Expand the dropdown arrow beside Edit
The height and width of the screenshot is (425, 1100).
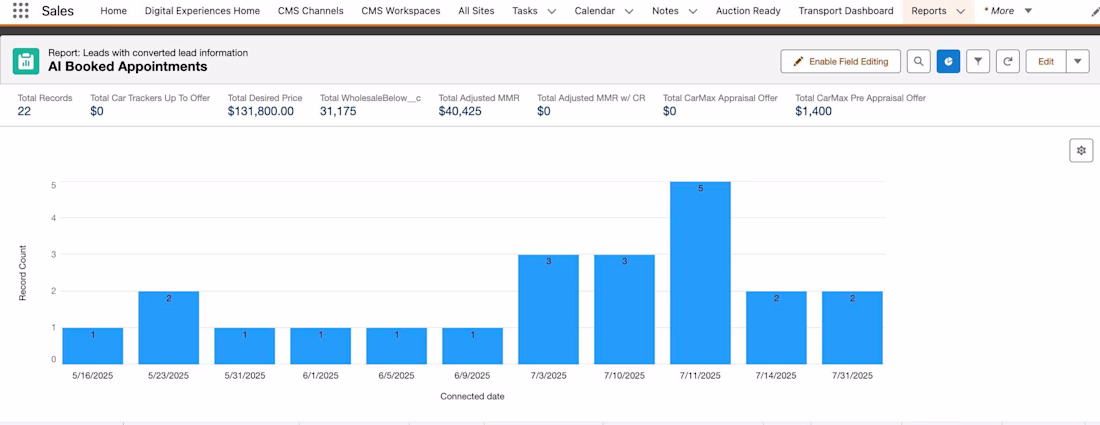pyautogui.click(x=1077, y=62)
